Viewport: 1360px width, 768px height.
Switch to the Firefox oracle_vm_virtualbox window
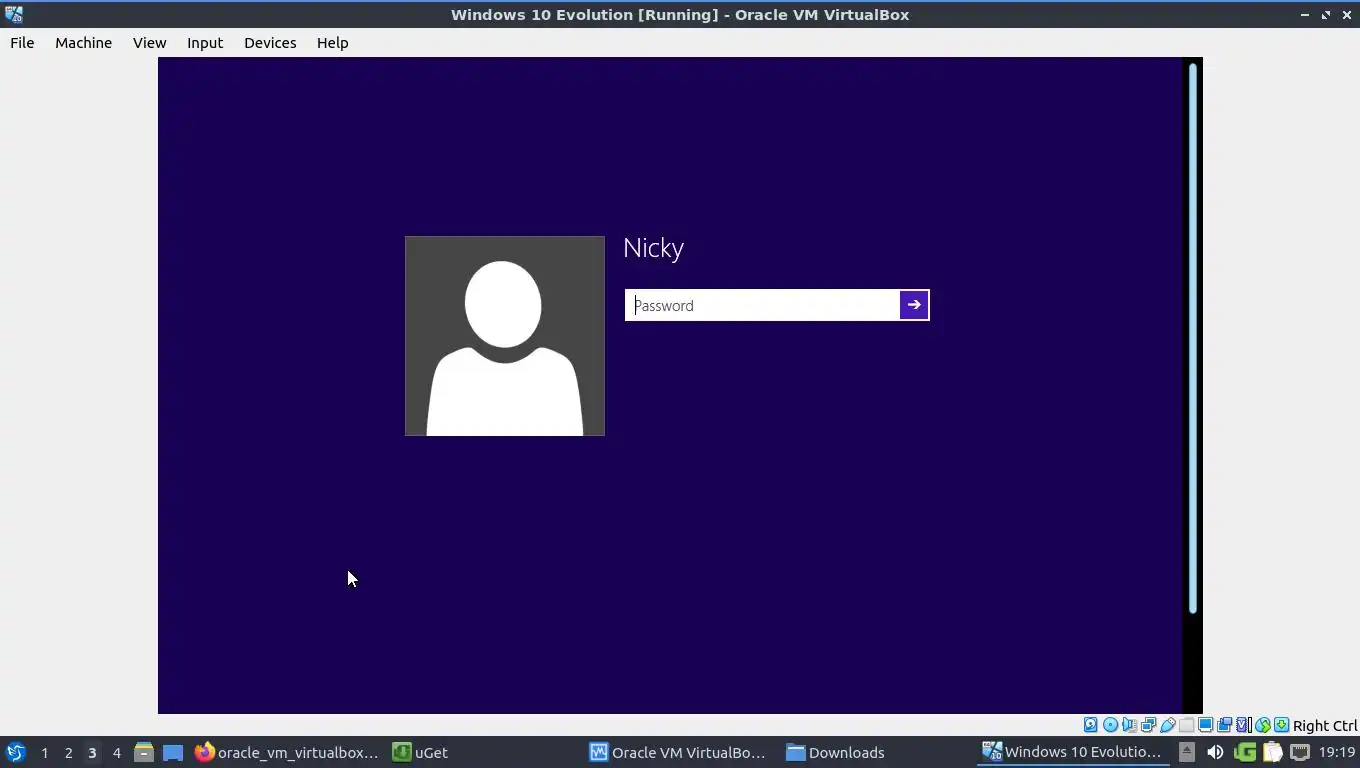tap(288, 752)
